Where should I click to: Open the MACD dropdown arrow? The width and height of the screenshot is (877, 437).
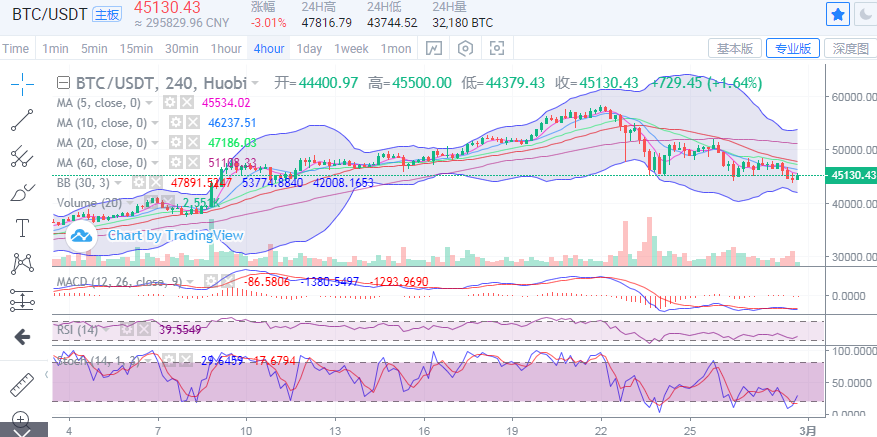point(191,282)
